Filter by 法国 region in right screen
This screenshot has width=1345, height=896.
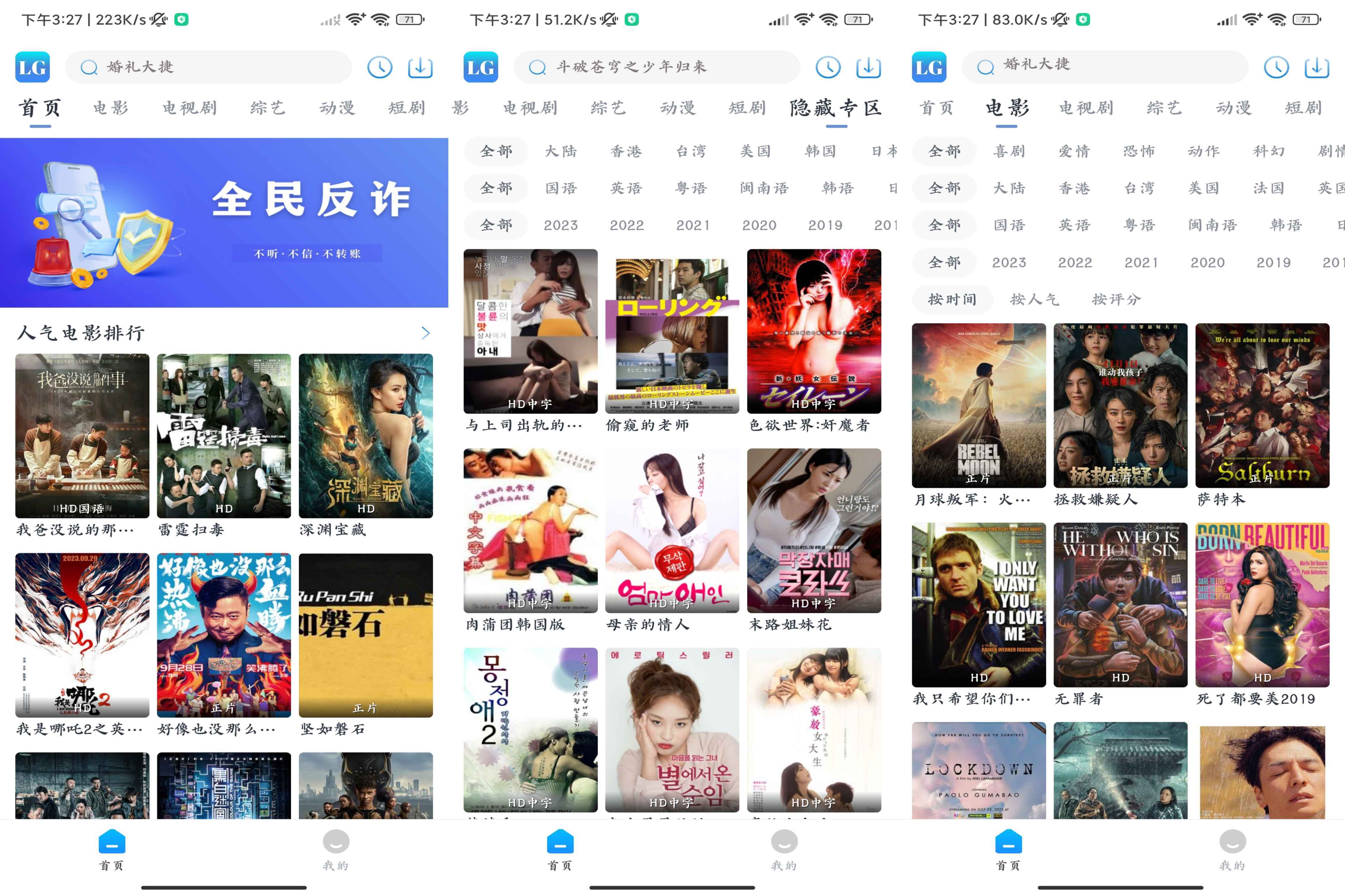tap(1269, 189)
